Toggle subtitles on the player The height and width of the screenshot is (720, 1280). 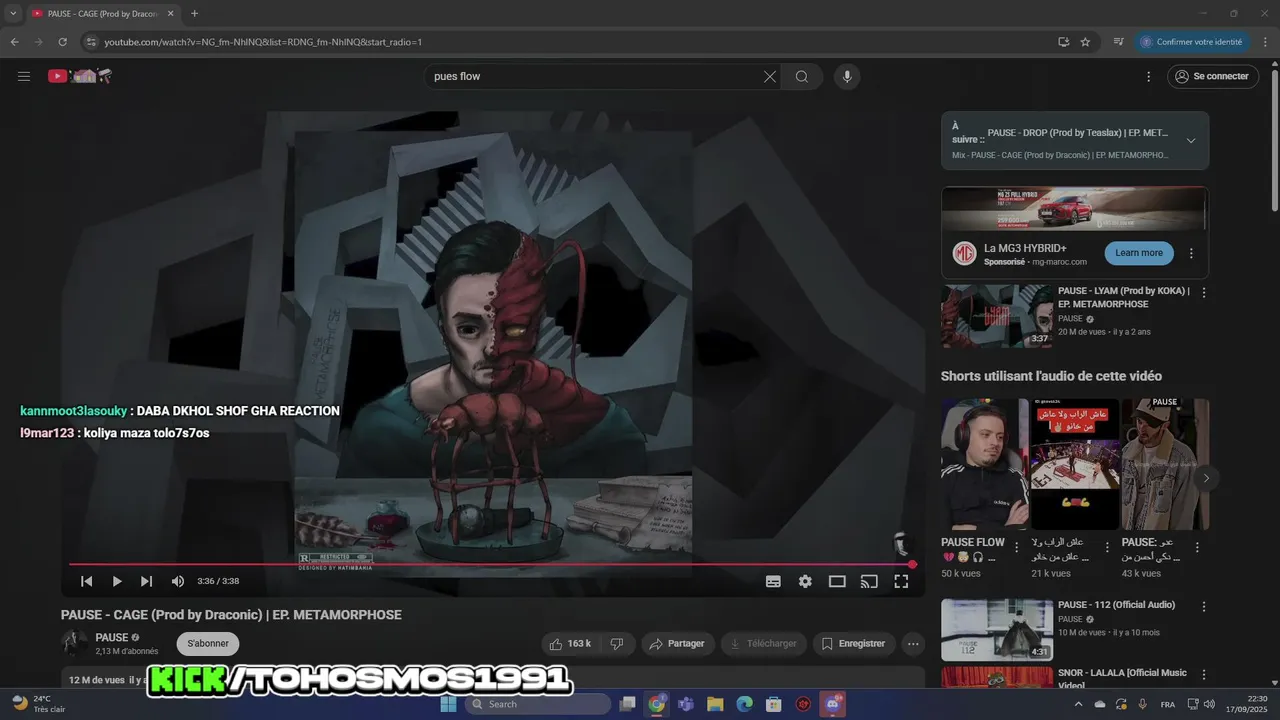(x=773, y=581)
